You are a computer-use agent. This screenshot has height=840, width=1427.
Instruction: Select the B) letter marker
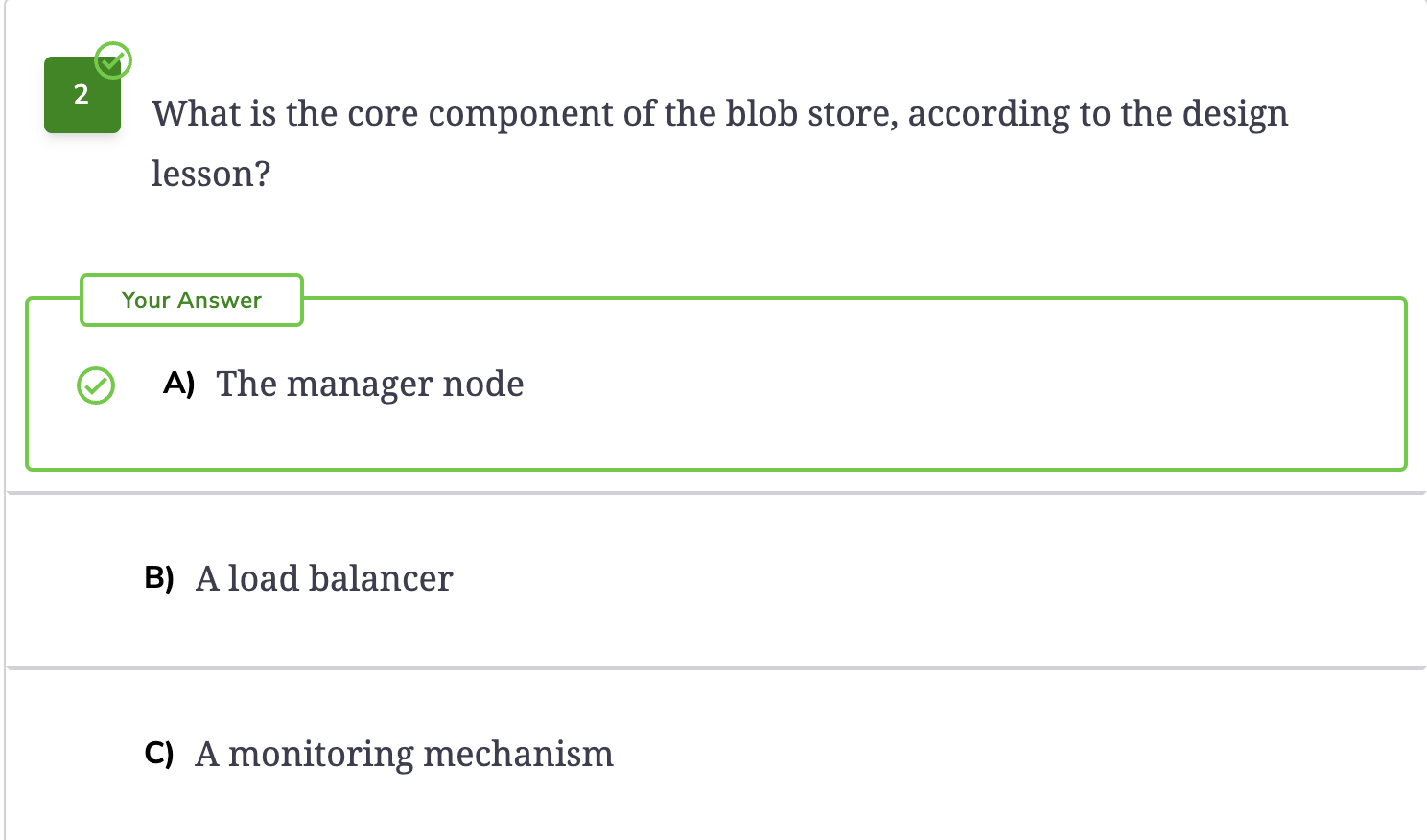pos(159,578)
